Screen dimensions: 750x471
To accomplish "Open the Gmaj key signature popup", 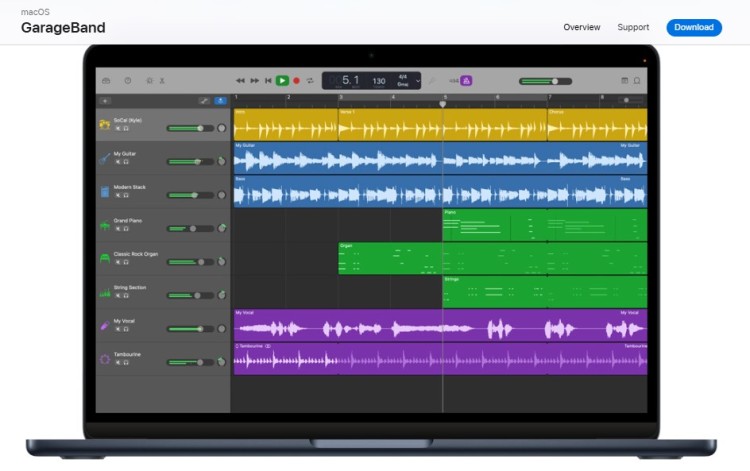I will tap(403, 85).
